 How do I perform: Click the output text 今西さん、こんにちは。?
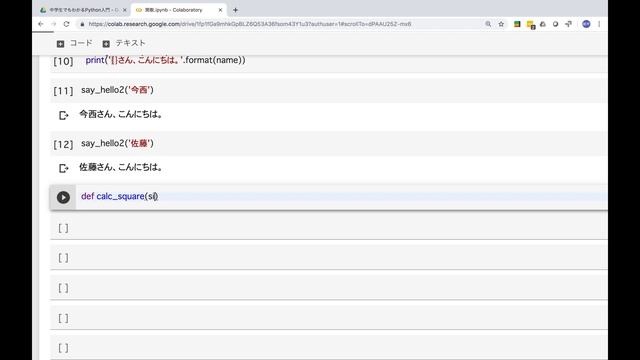coord(121,114)
